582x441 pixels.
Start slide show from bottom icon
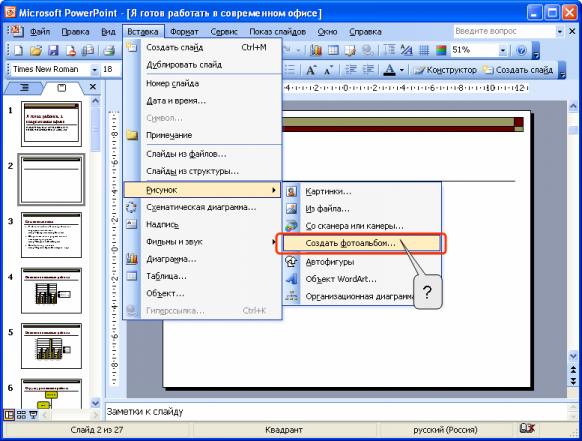(x=33, y=415)
